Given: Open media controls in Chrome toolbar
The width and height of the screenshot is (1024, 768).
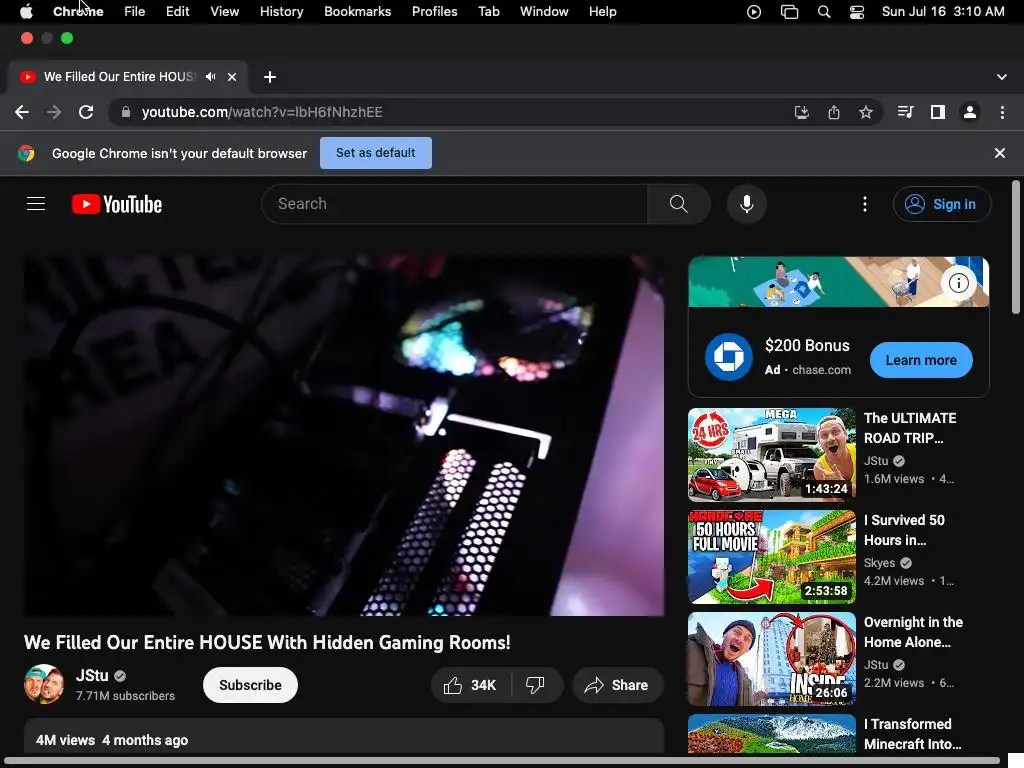Looking at the screenshot, I should click(x=905, y=112).
